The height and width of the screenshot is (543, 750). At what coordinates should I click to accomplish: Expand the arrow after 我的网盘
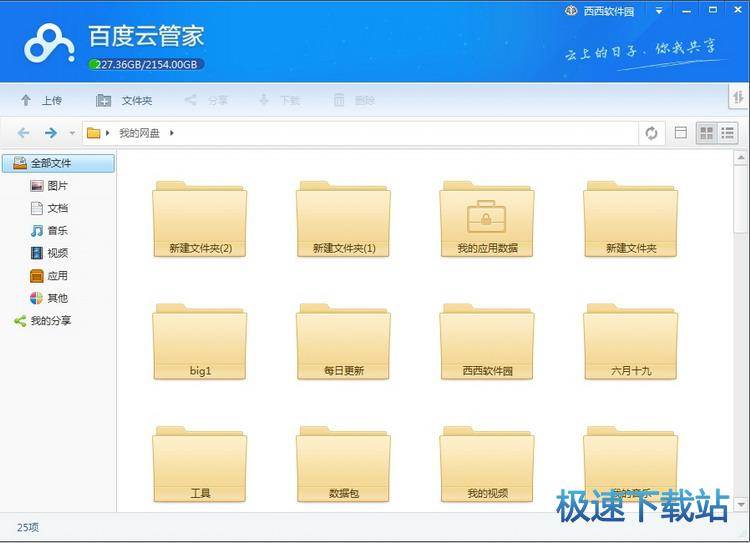point(172,133)
